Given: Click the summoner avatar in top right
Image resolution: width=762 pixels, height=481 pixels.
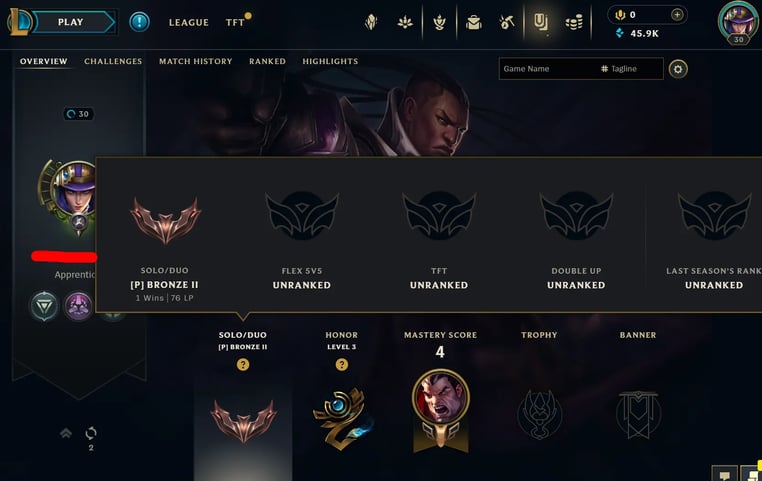Looking at the screenshot, I should coord(738,22).
